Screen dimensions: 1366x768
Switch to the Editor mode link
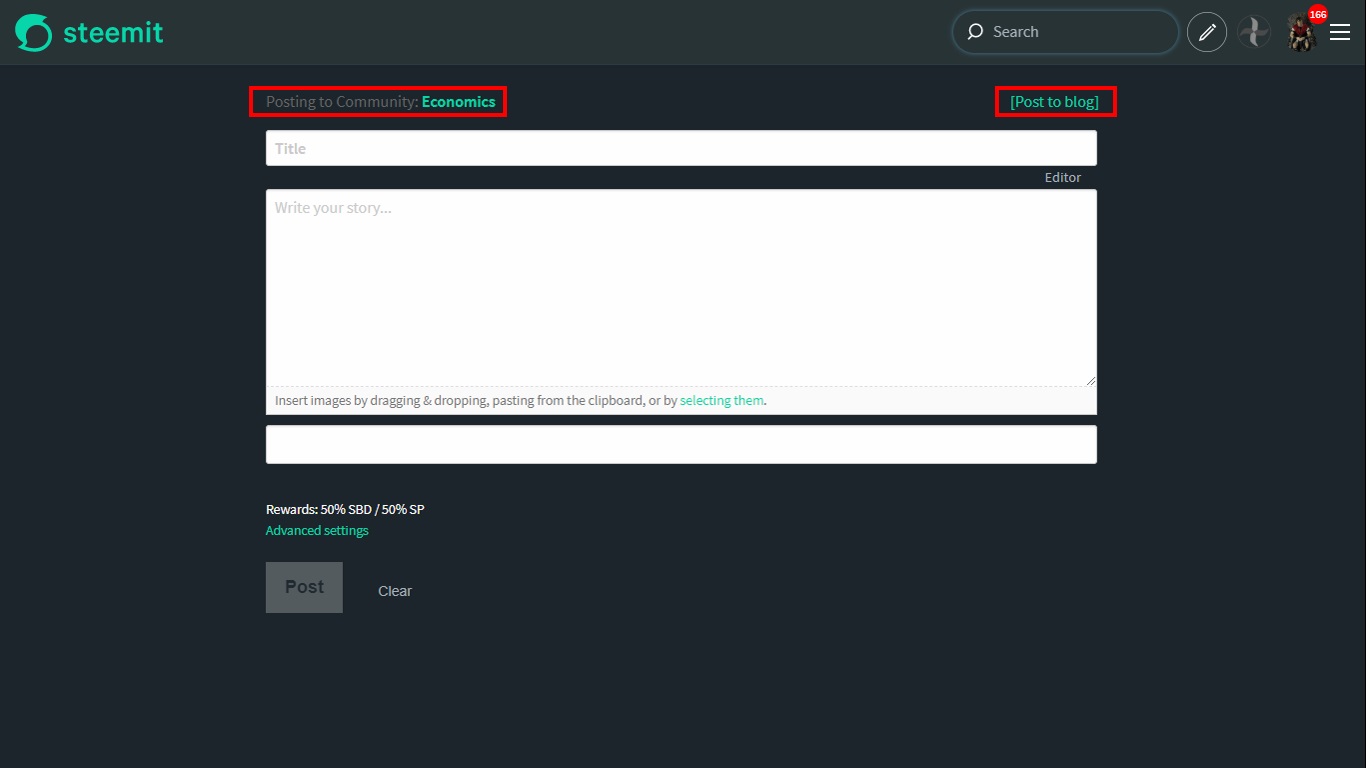click(1063, 177)
